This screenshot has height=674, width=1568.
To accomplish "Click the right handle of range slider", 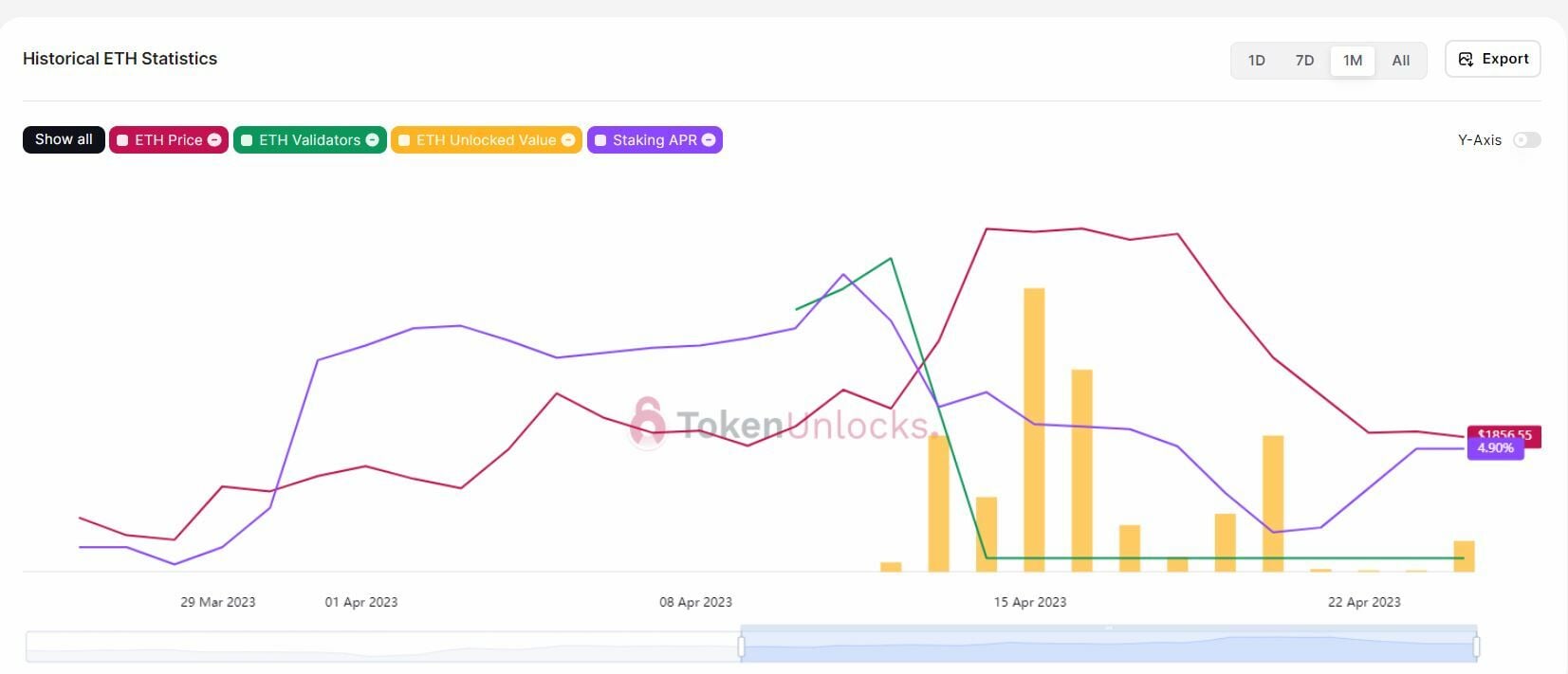I will click(1477, 647).
